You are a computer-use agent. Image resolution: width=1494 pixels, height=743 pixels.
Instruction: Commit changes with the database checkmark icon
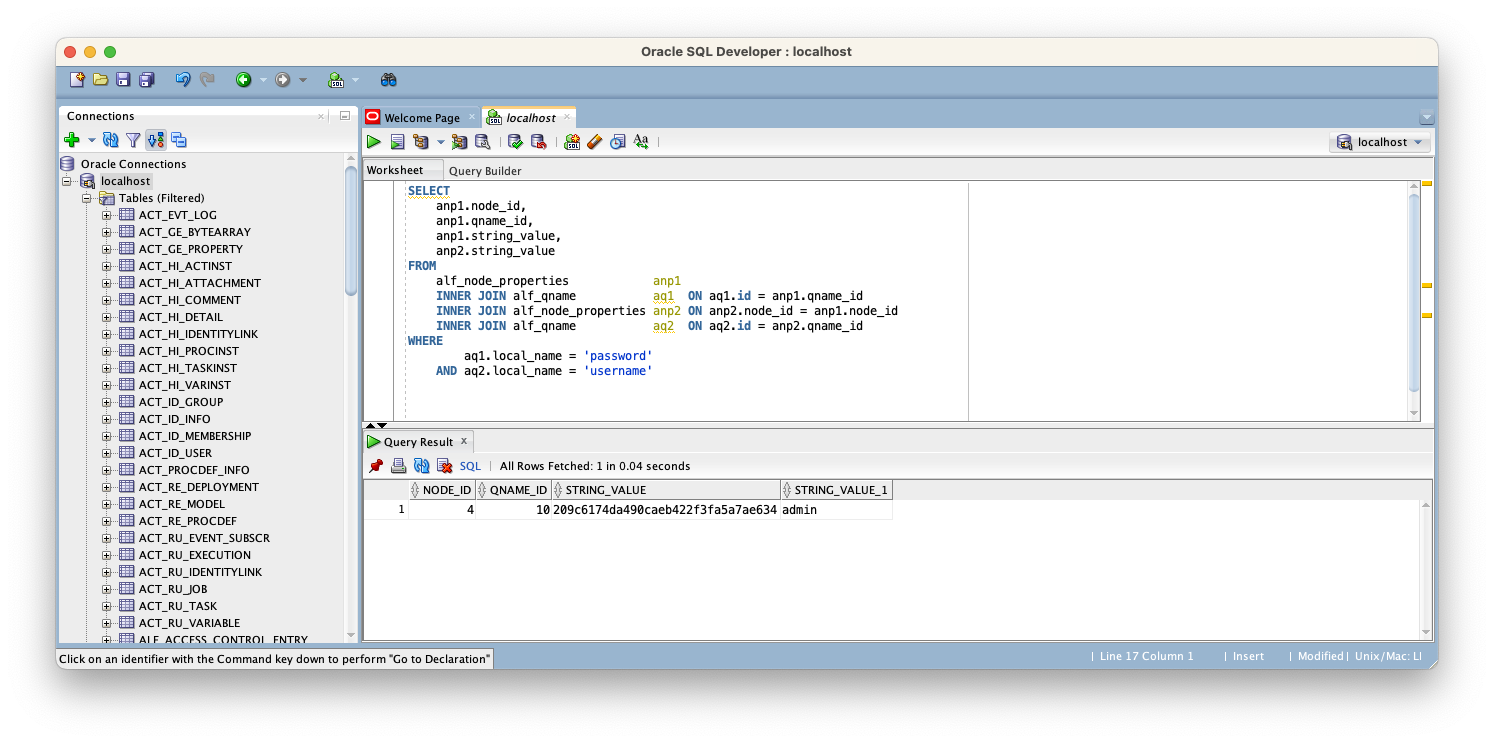pos(515,142)
